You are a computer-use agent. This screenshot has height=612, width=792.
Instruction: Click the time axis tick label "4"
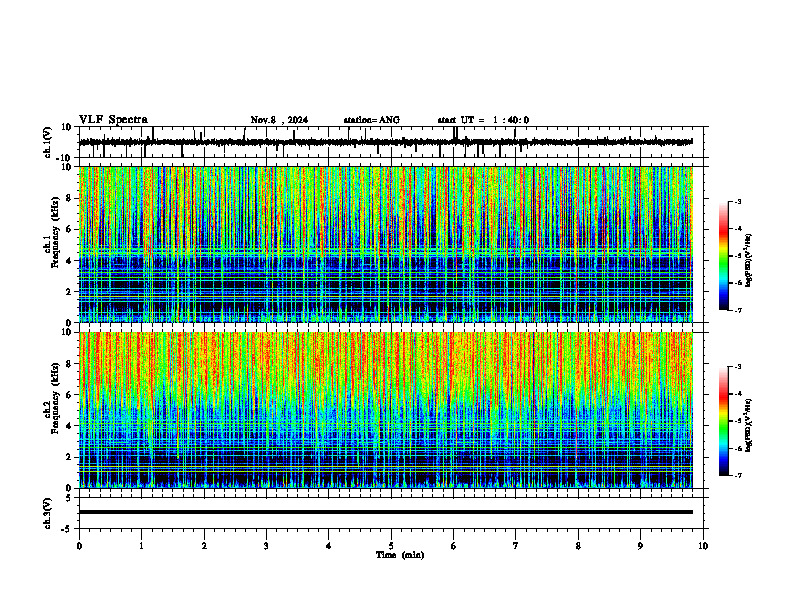(329, 546)
